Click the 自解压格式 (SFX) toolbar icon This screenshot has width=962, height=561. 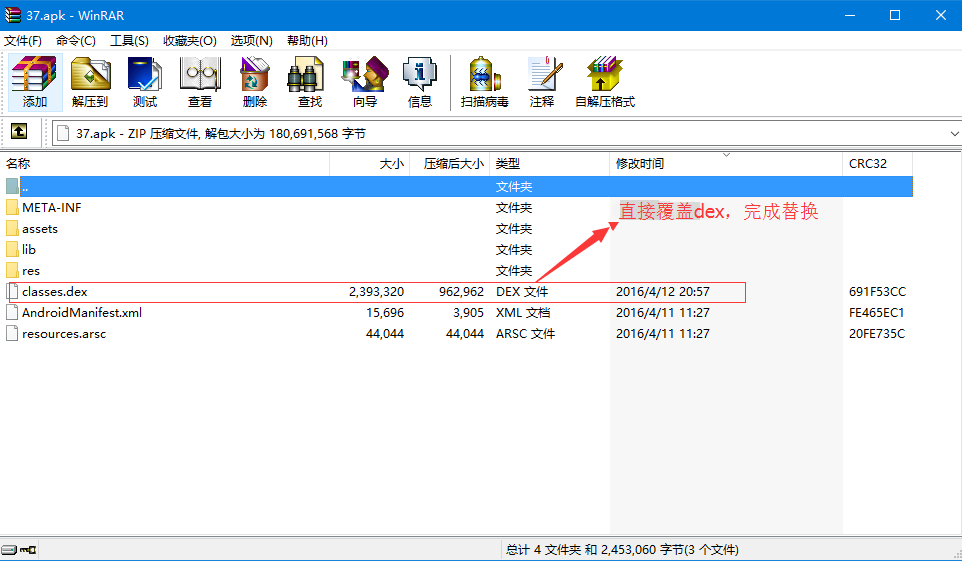[605, 82]
